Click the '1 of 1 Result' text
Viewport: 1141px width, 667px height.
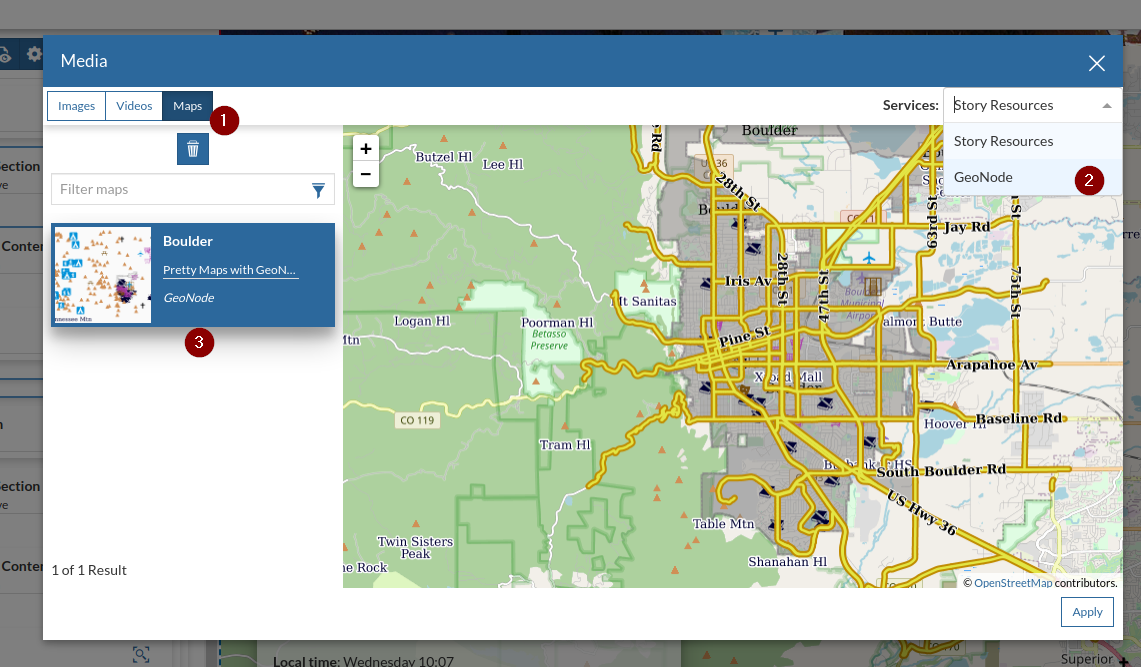[x=89, y=570]
